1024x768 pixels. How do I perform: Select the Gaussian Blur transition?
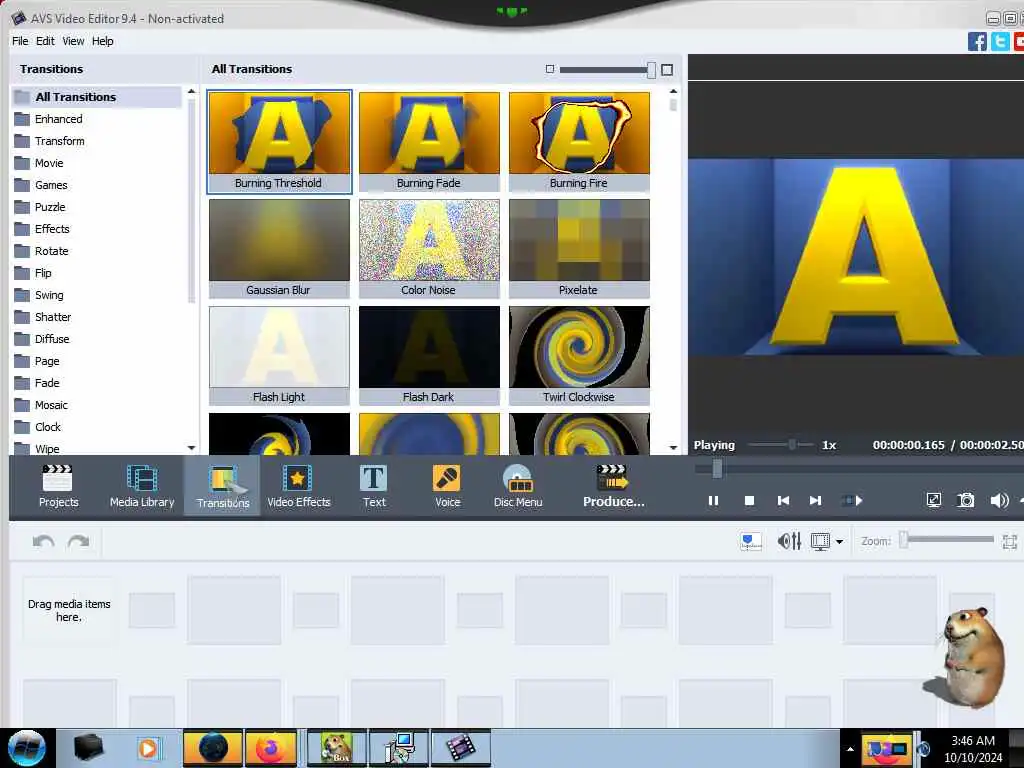279,249
